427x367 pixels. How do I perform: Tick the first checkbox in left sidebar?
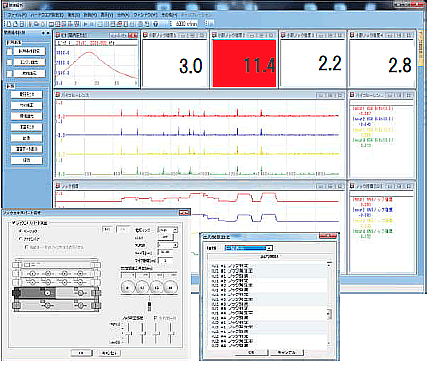coord(10,51)
